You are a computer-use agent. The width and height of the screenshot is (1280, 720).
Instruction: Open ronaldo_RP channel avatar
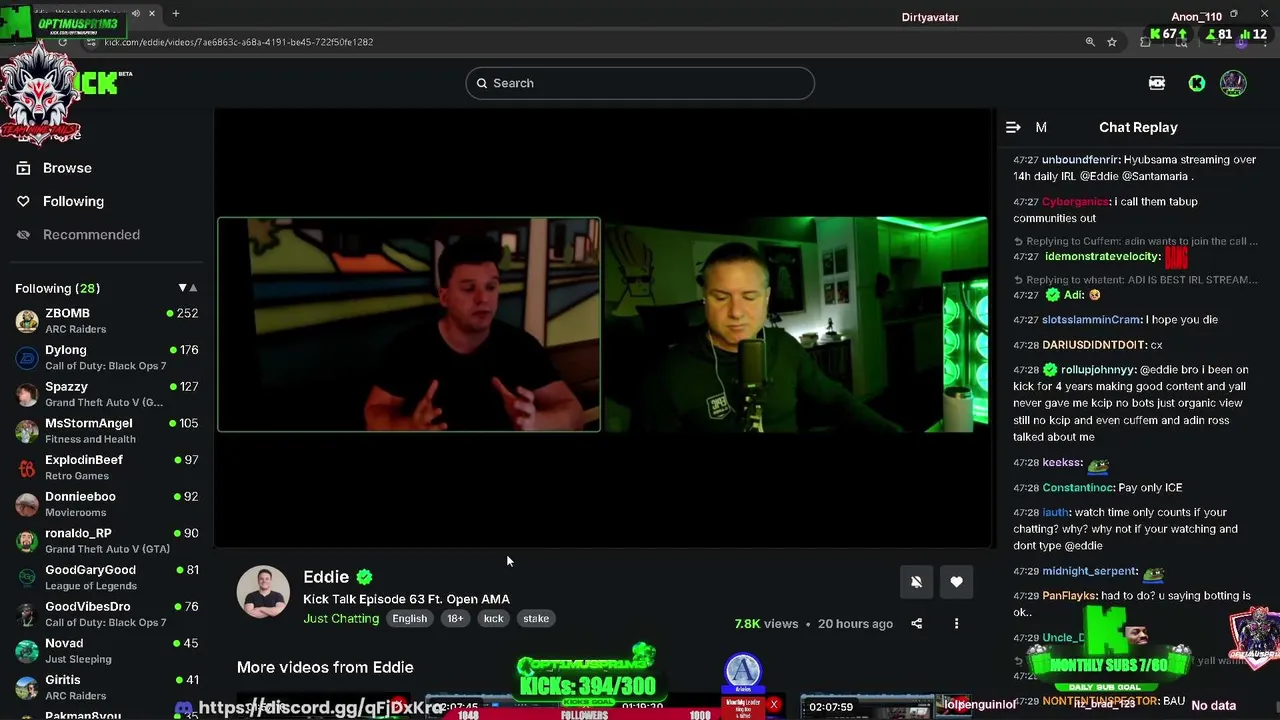pos(27,541)
